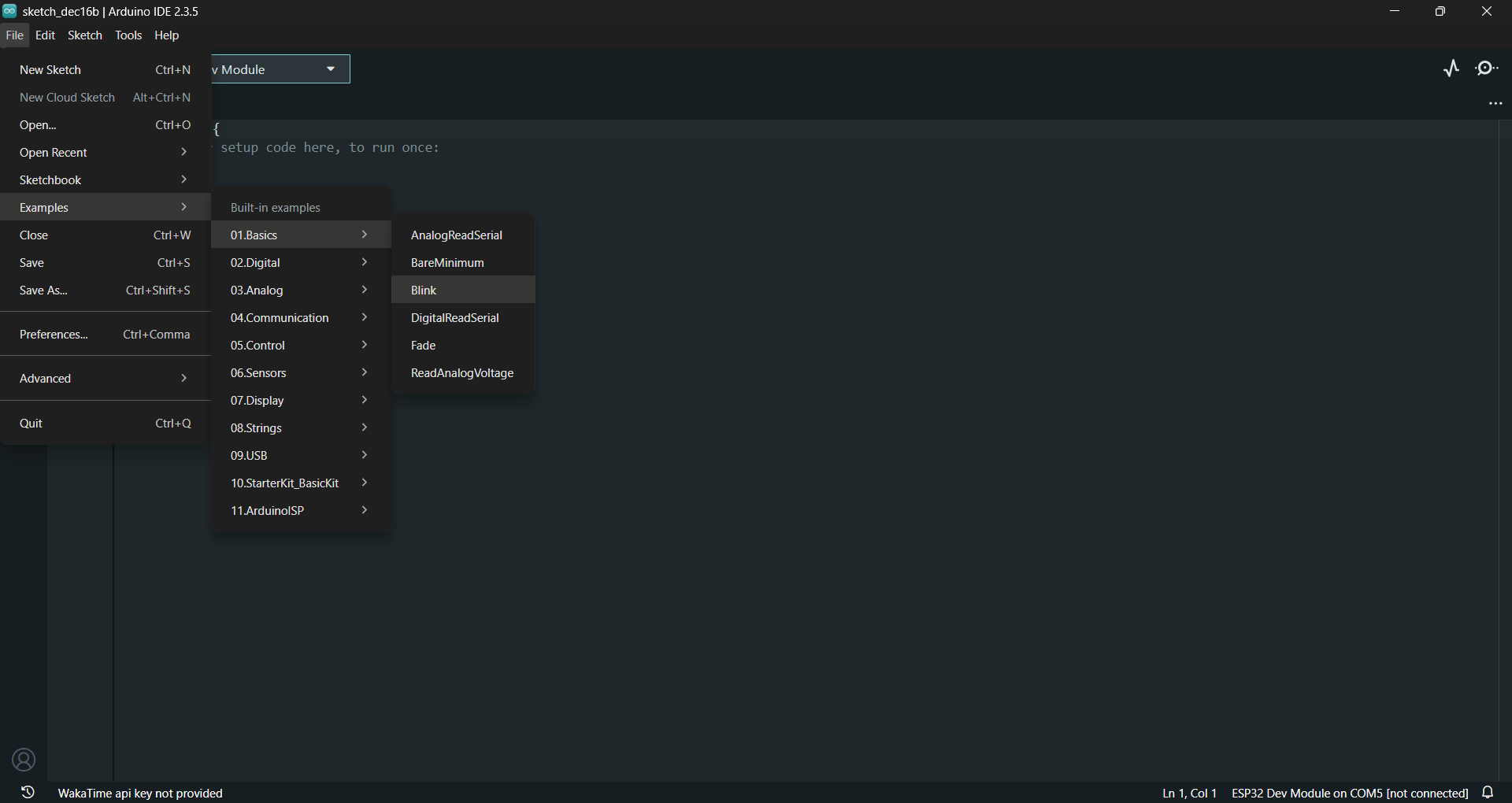Expand the 07.Display examples

point(301,401)
